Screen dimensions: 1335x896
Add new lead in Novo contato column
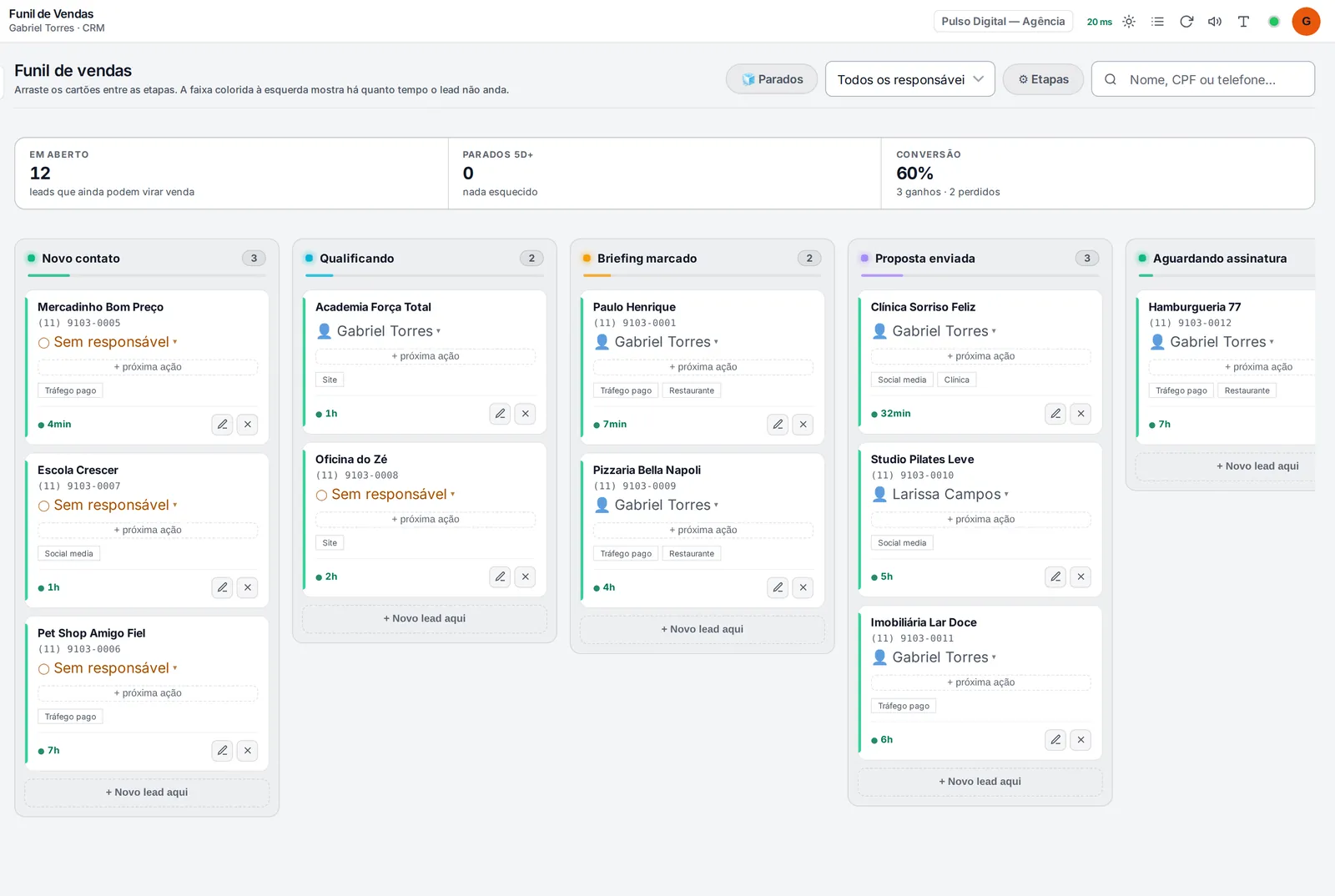coord(147,793)
